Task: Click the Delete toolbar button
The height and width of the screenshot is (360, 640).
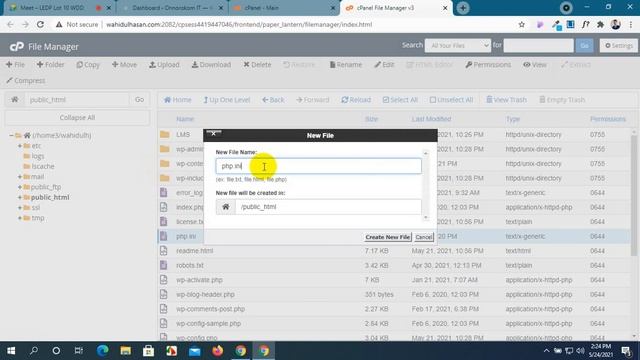Action: pyautogui.click(x=257, y=64)
